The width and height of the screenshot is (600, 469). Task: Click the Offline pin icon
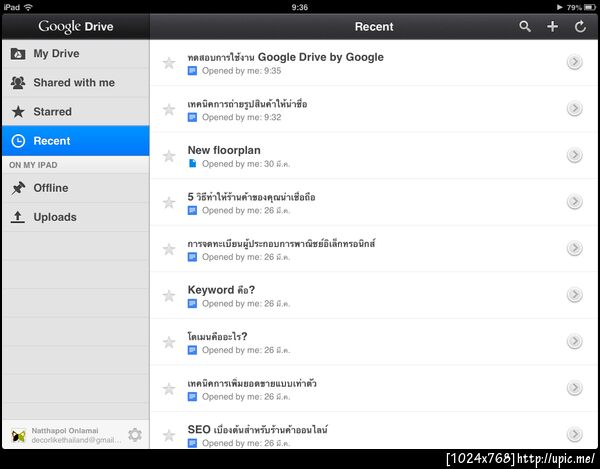pos(18,188)
